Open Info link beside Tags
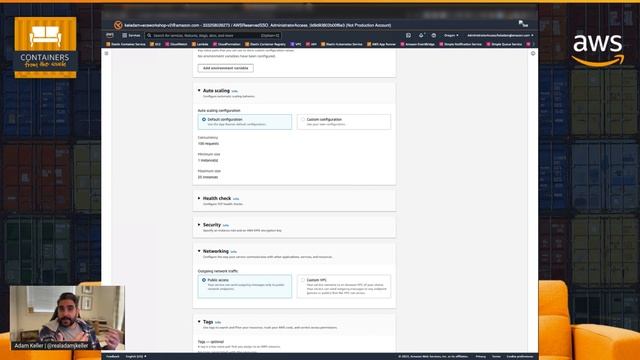 tap(218, 322)
